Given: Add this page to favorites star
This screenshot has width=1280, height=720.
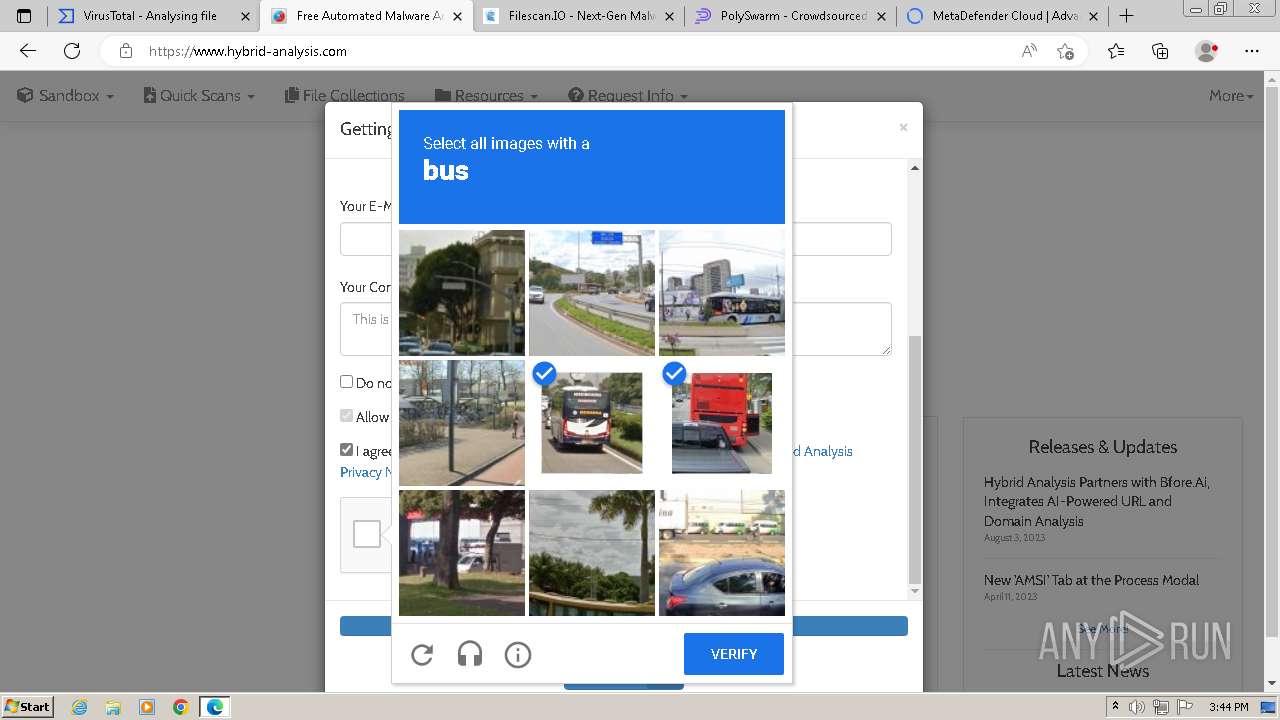Looking at the screenshot, I should [x=1066, y=51].
